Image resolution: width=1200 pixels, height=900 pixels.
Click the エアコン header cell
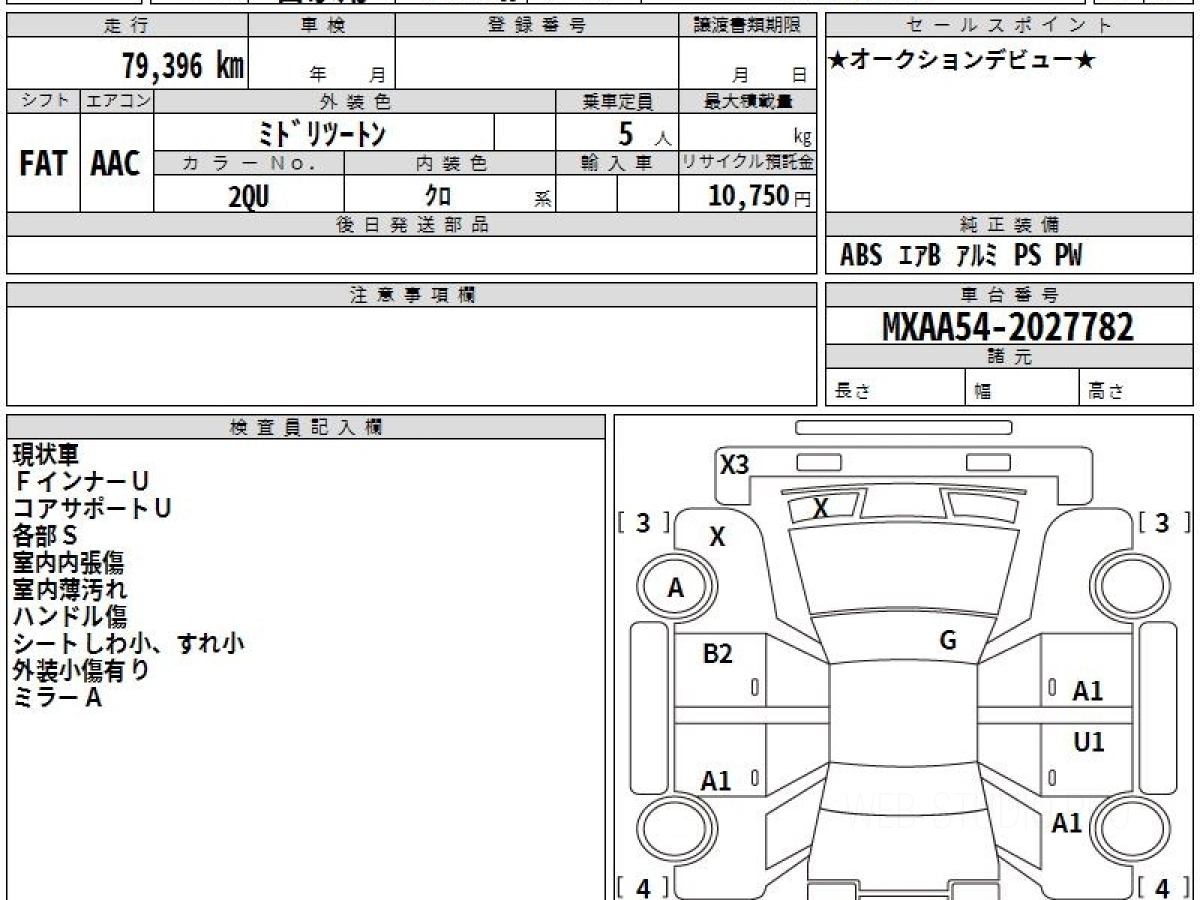coord(117,102)
